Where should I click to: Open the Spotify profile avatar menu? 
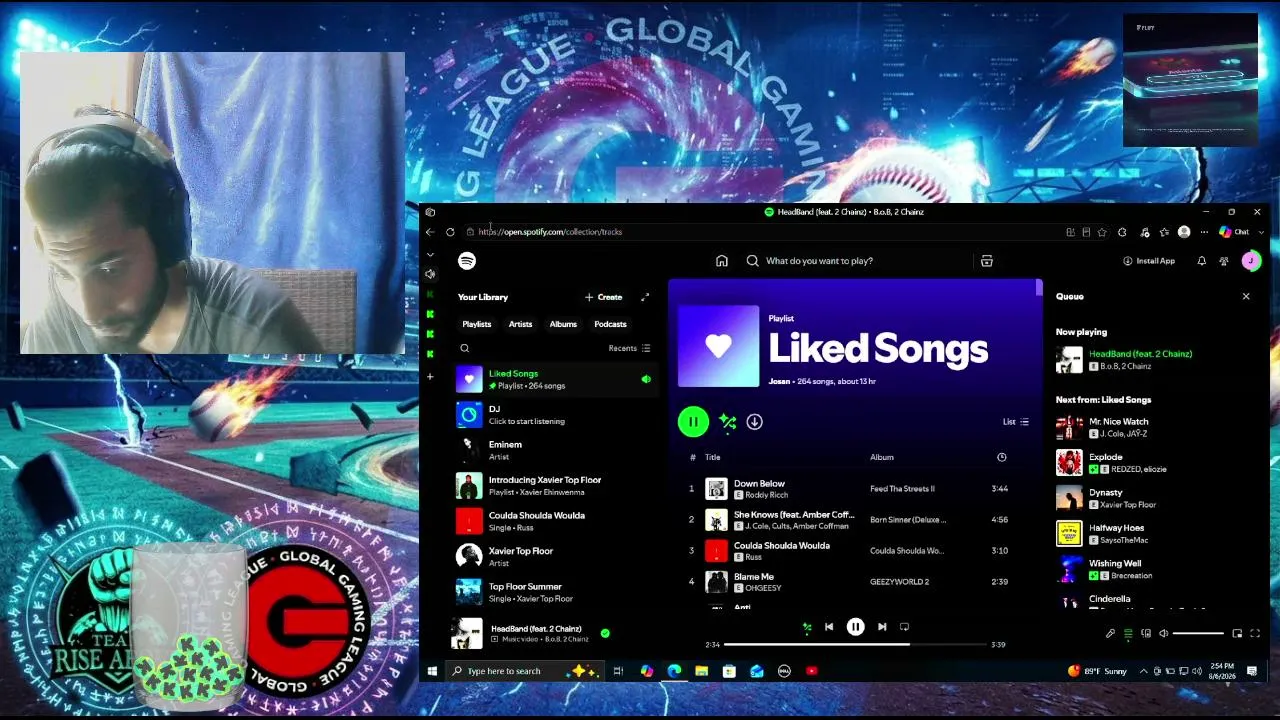(x=1251, y=261)
